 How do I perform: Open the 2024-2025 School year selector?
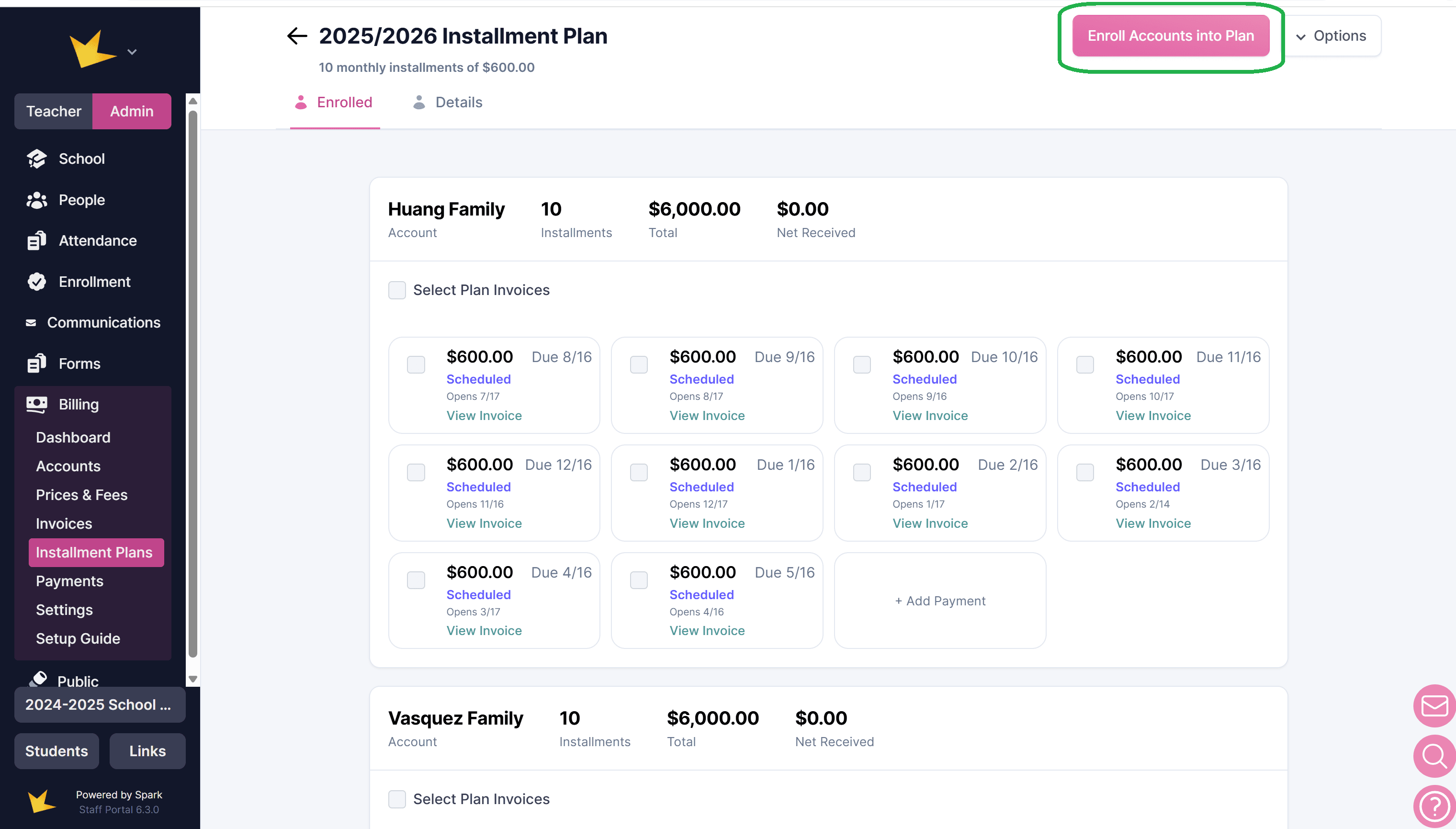pos(99,704)
